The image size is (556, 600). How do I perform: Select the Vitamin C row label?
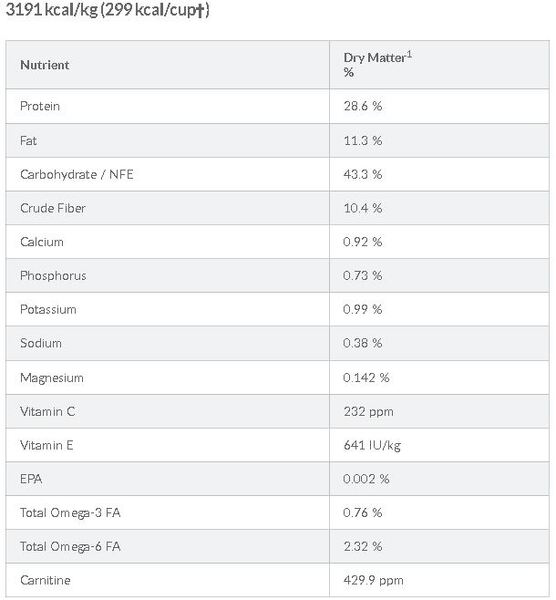pyautogui.click(x=47, y=411)
